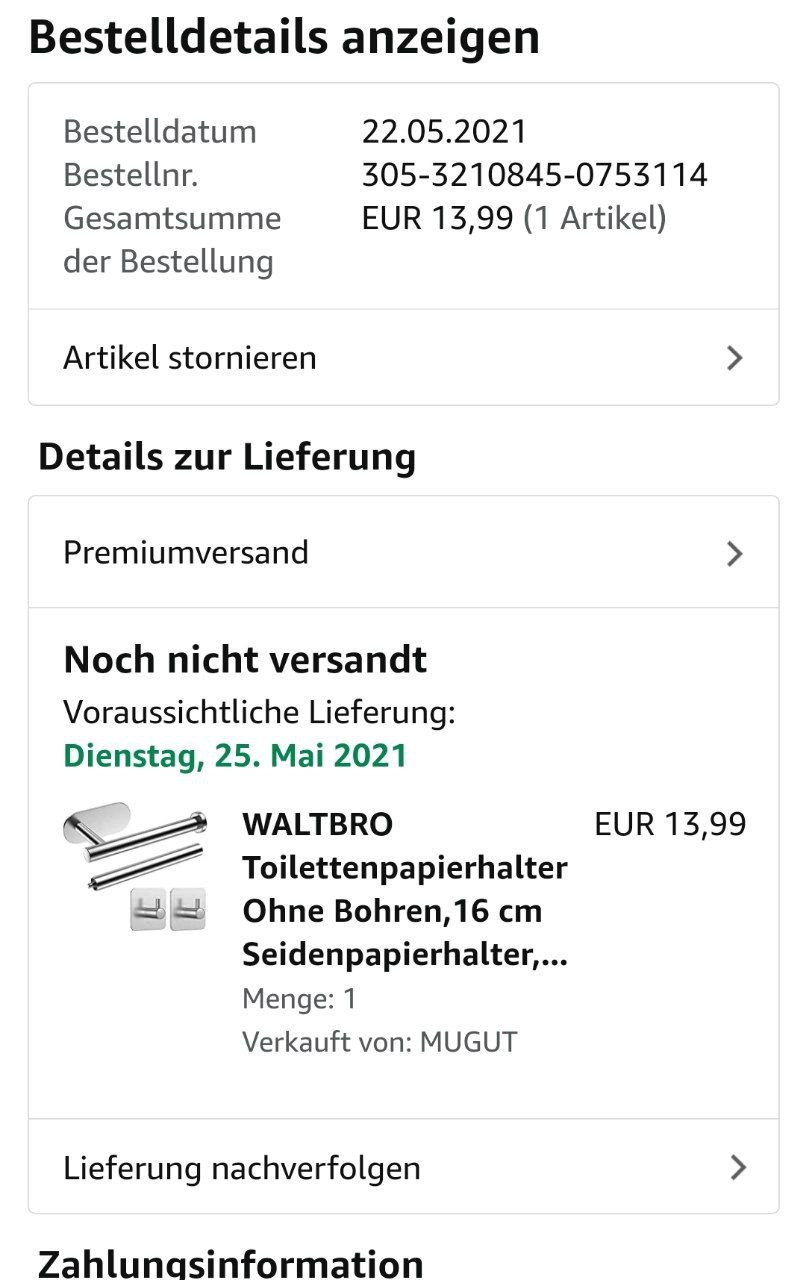Tap chevron arrow next to Artikel stornieren
The image size is (806, 1280).
735,358
